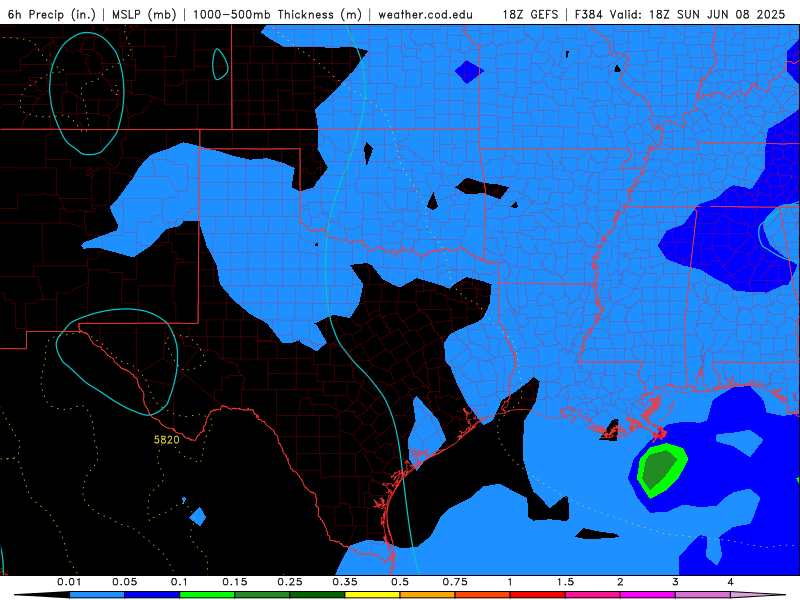800x600 pixels.
Task: Click the green precipitation maximum off the Louisiana coast
Action: 661,470
